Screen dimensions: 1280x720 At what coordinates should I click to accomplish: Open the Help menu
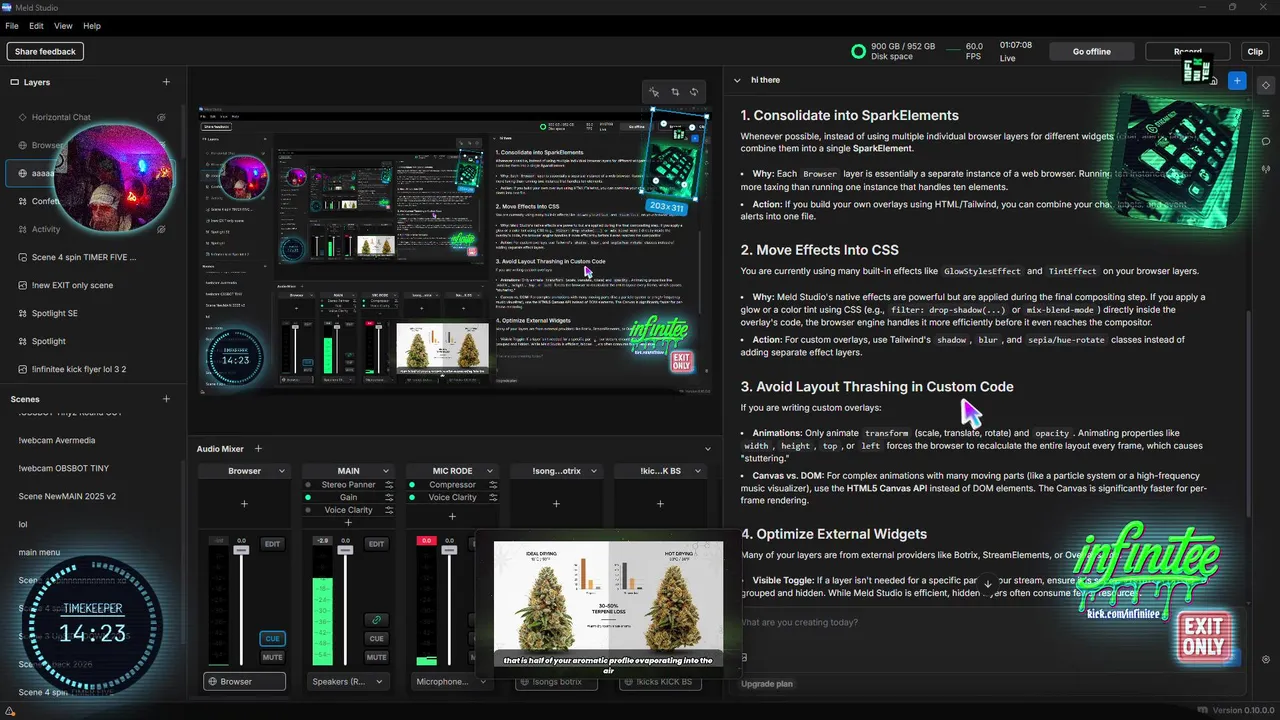pyautogui.click(x=92, y=26)
